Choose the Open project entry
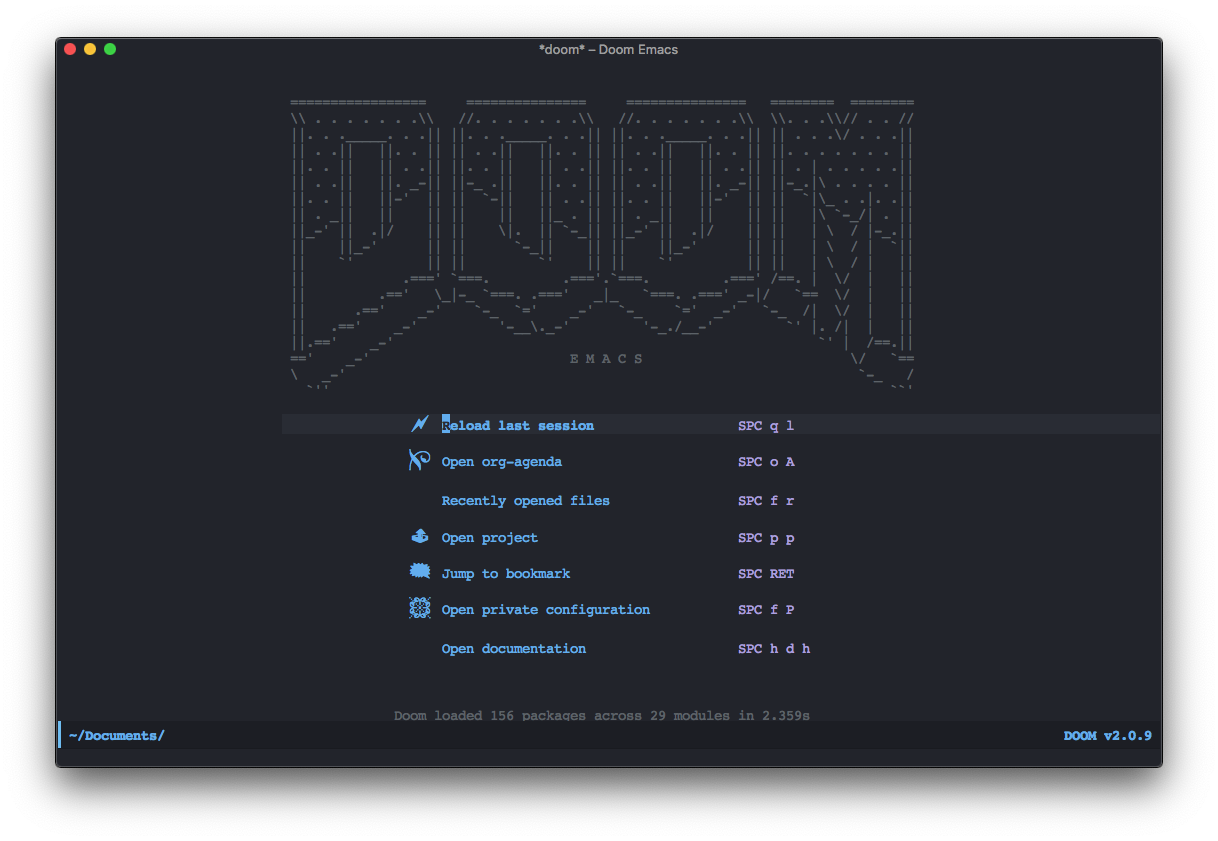The width and height of the screenshot is (1218, 841). tap(490, 538)
